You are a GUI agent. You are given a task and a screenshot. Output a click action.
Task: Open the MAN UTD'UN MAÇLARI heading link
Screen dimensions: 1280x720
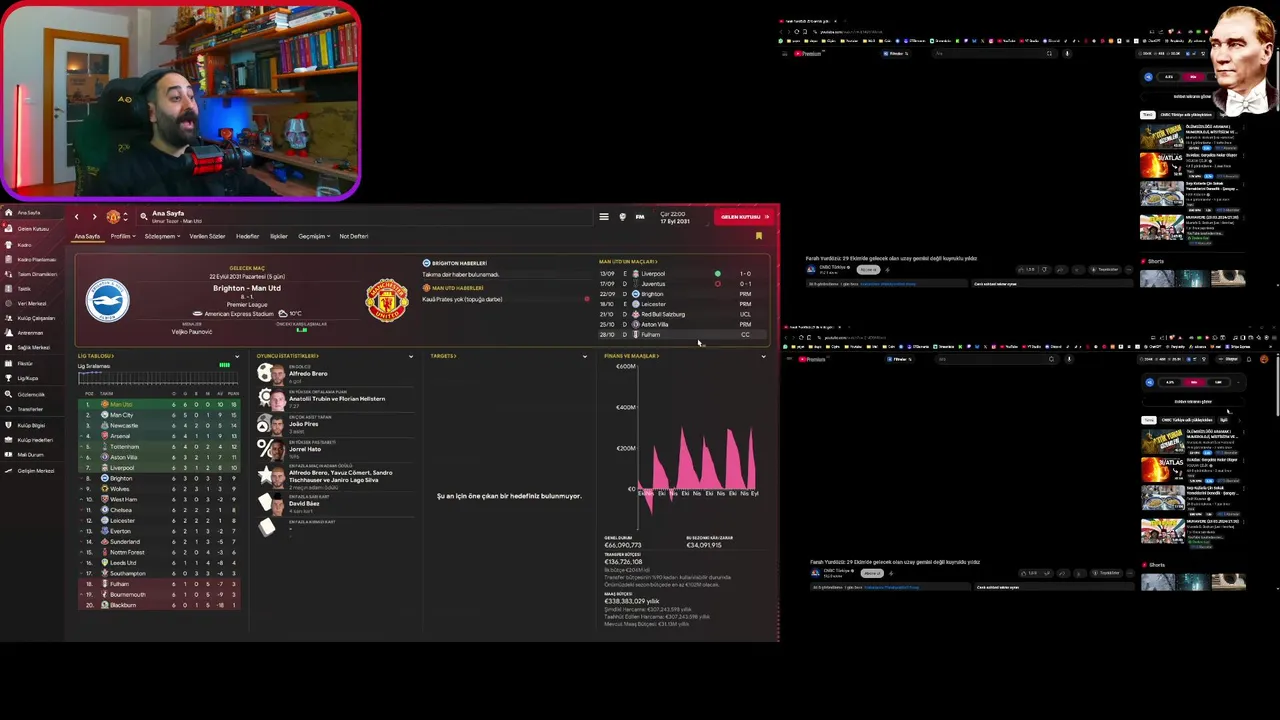click(628, 262)
